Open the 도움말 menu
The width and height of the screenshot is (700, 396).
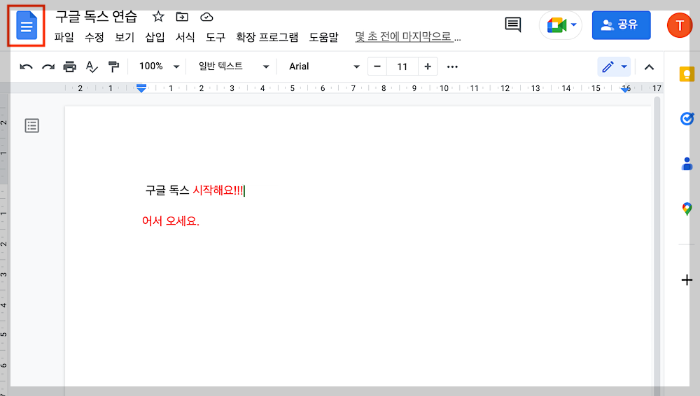[x=324, y=37]
